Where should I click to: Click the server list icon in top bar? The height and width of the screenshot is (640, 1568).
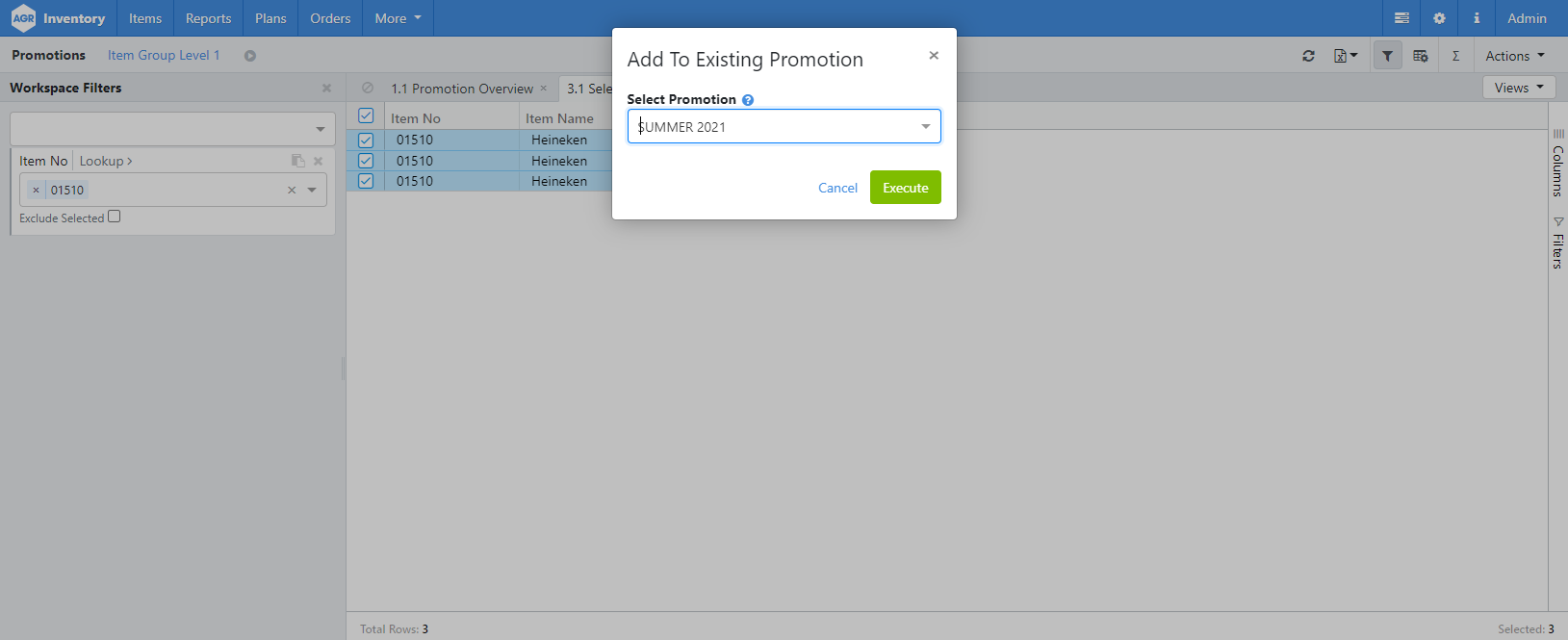(x=1401, y=17)
